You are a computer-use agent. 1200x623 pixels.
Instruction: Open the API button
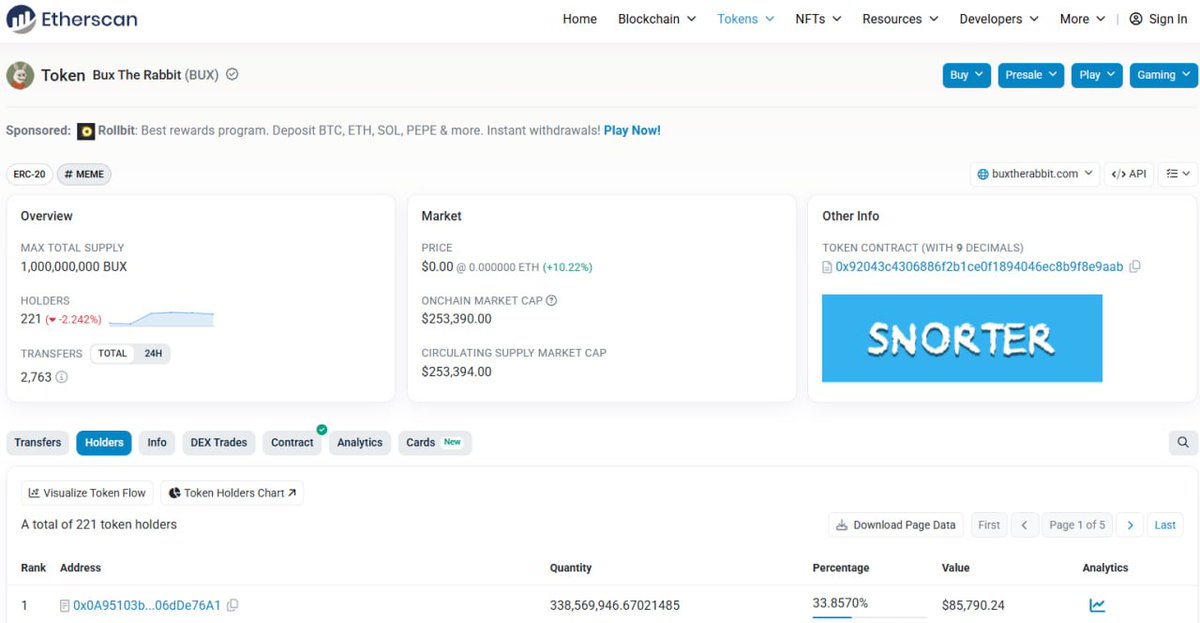point(1128,174)
